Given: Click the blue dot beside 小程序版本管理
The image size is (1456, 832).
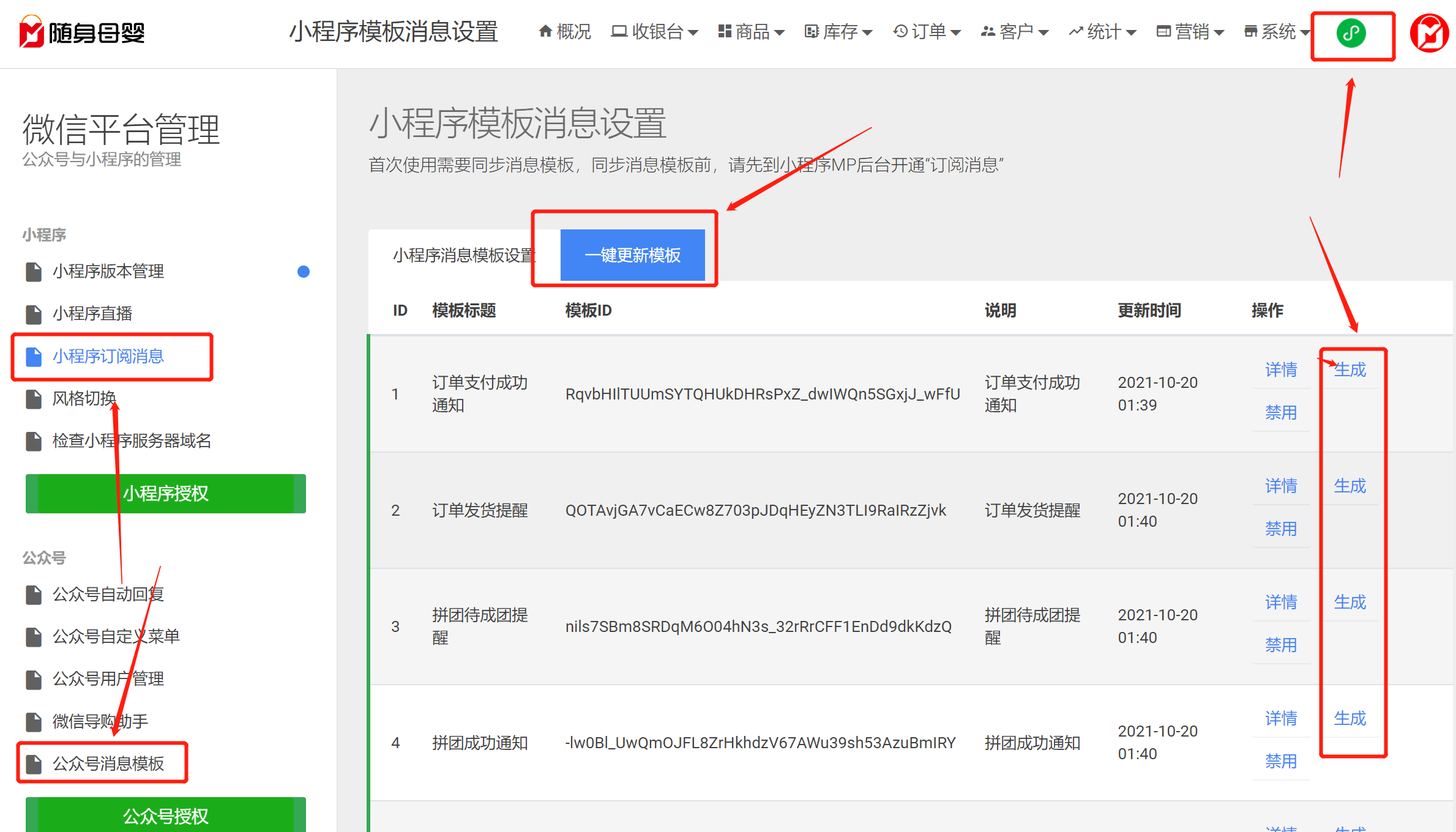Looking at the screenshot, I should click(x=303, y=272).
